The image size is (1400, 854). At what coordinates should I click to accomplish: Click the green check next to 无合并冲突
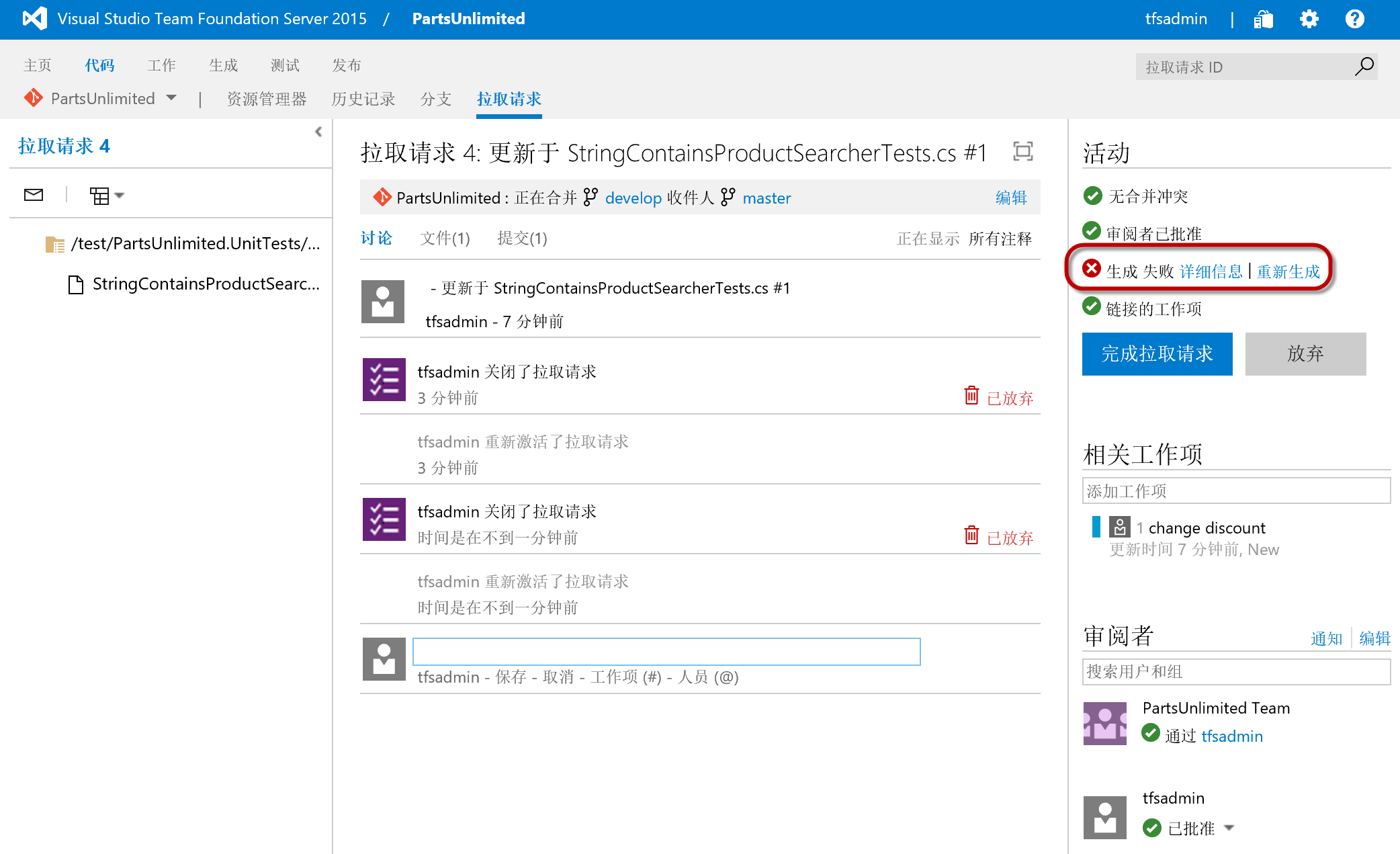pyautogui.click(x=1092, y=196)
